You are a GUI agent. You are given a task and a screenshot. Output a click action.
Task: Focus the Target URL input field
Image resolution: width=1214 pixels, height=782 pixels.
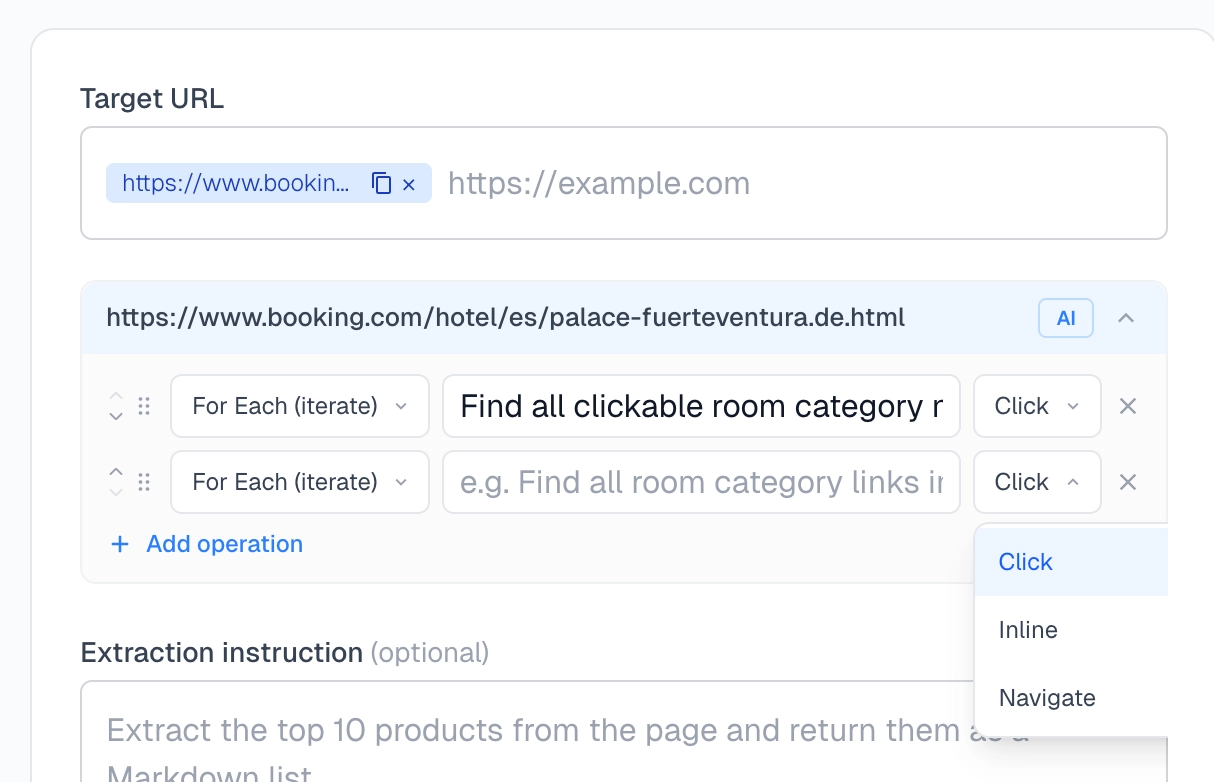[x=800, y=184]
